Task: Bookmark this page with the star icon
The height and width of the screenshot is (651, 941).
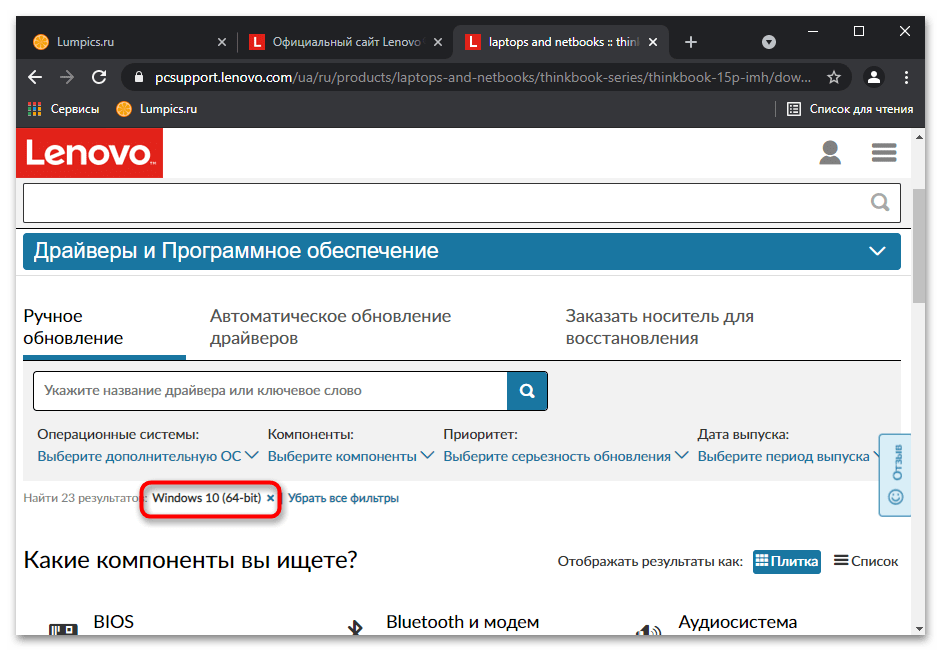Action: pyautogui.click(x=834, y=77)
